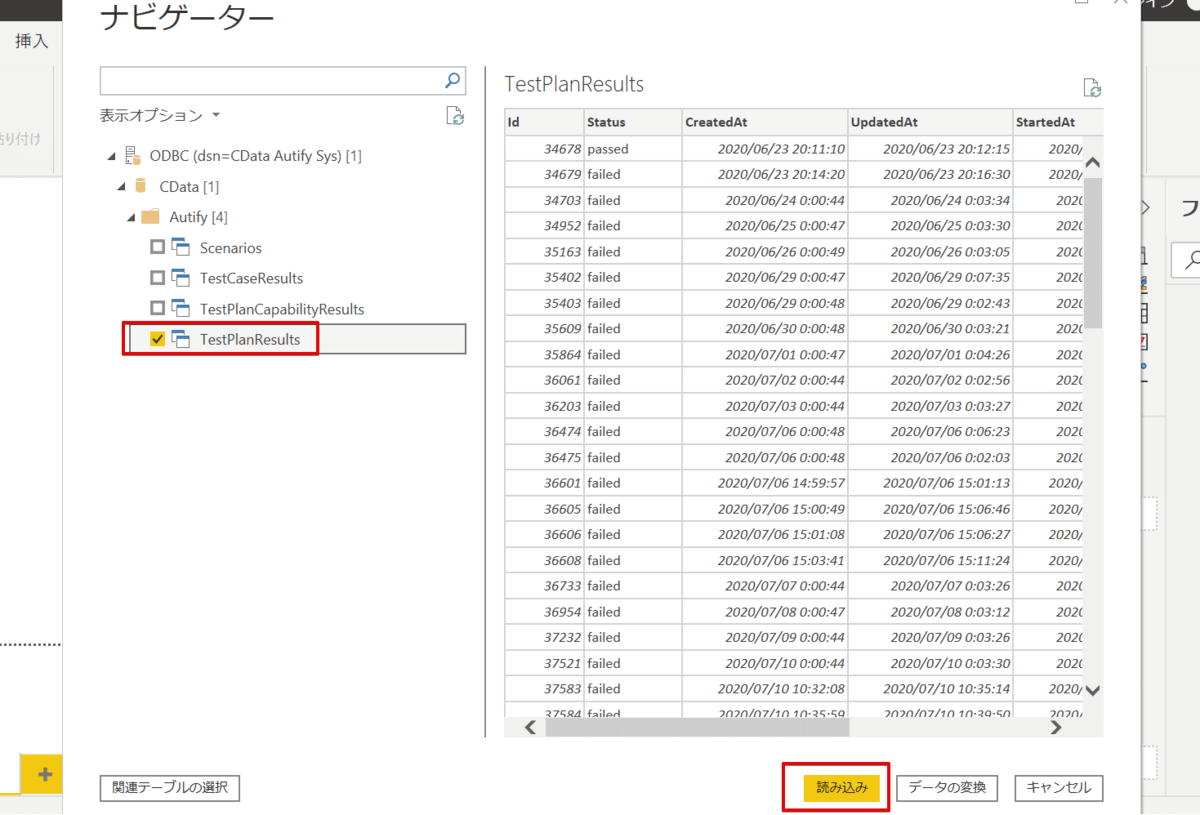Image resolution: width=1200 pixels, height=815 pixels.
Task: Open the 表示オプション dropdown
Action: point(160,116)
